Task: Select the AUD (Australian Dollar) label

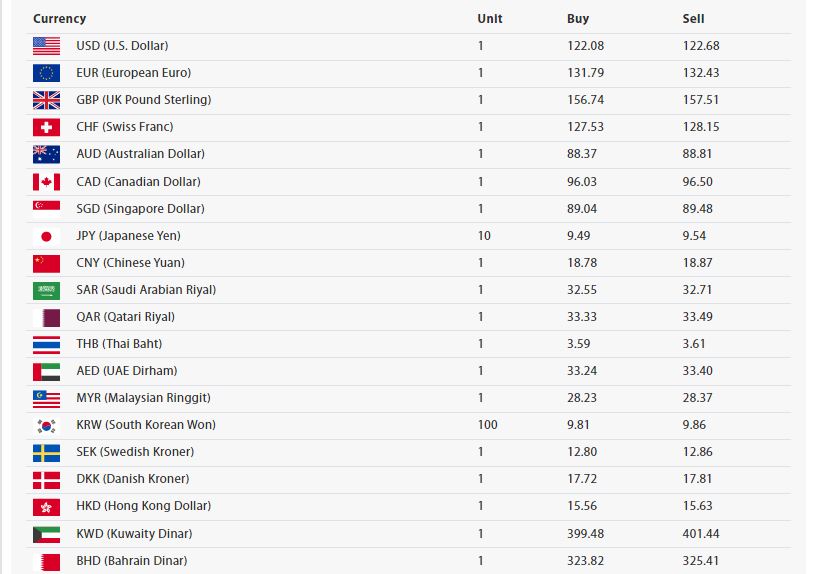Action: coord(140,154)
